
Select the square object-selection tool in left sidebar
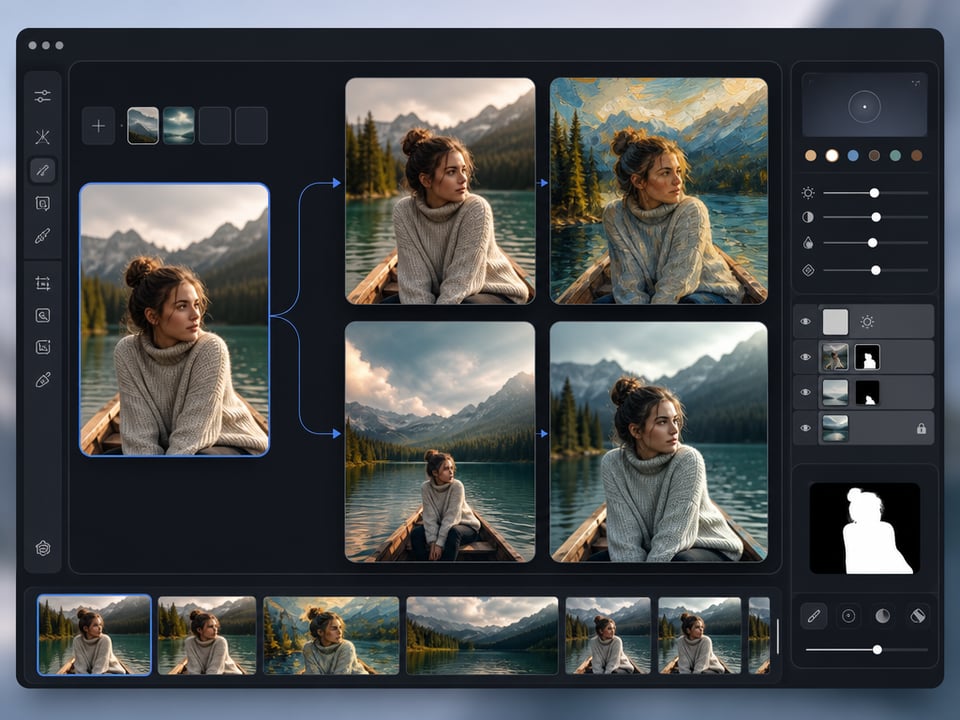coord(42,203)
